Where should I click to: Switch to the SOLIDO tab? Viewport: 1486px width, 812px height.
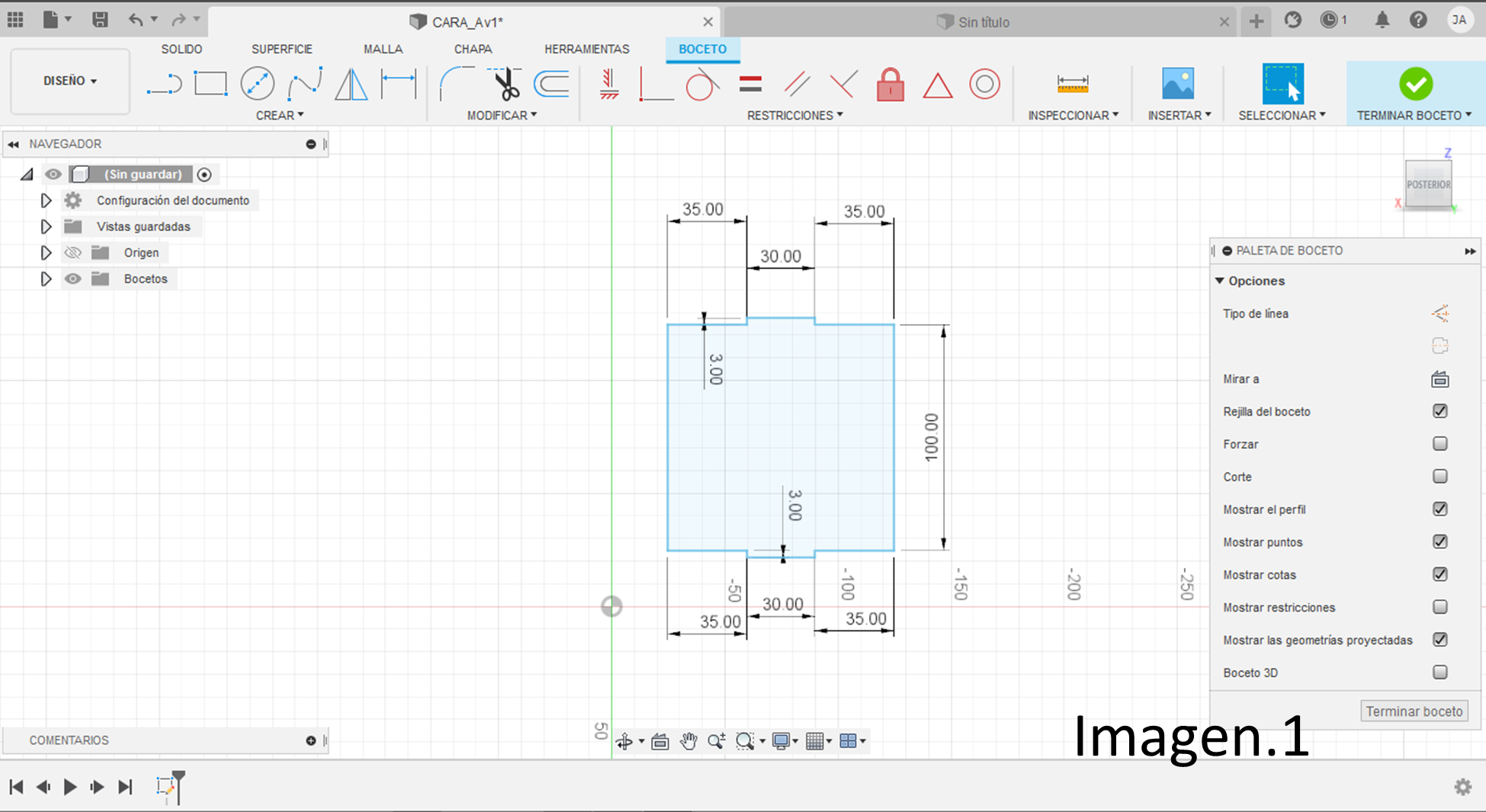tap(181, 49)
